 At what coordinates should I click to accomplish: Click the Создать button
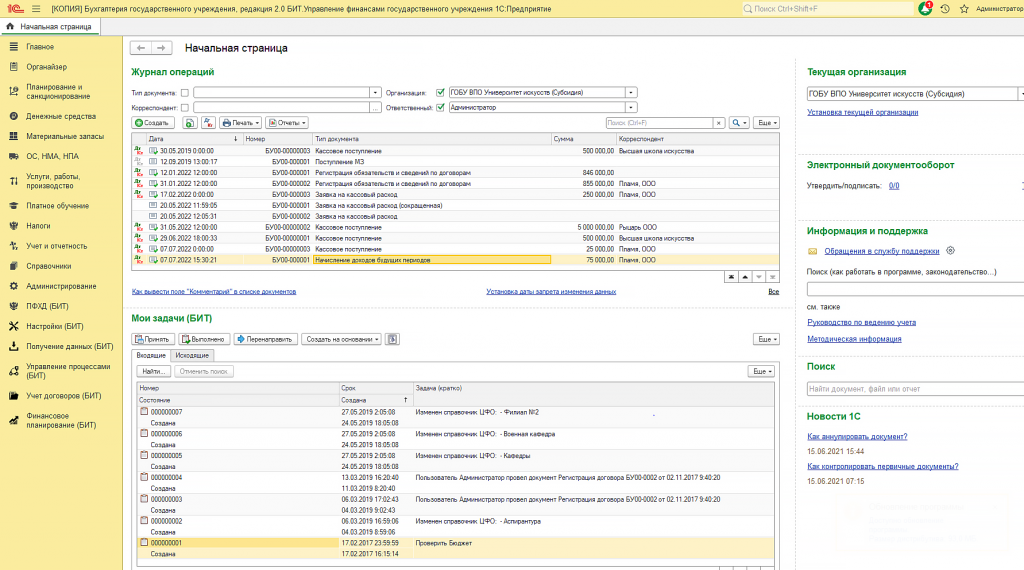click(153, 123)
